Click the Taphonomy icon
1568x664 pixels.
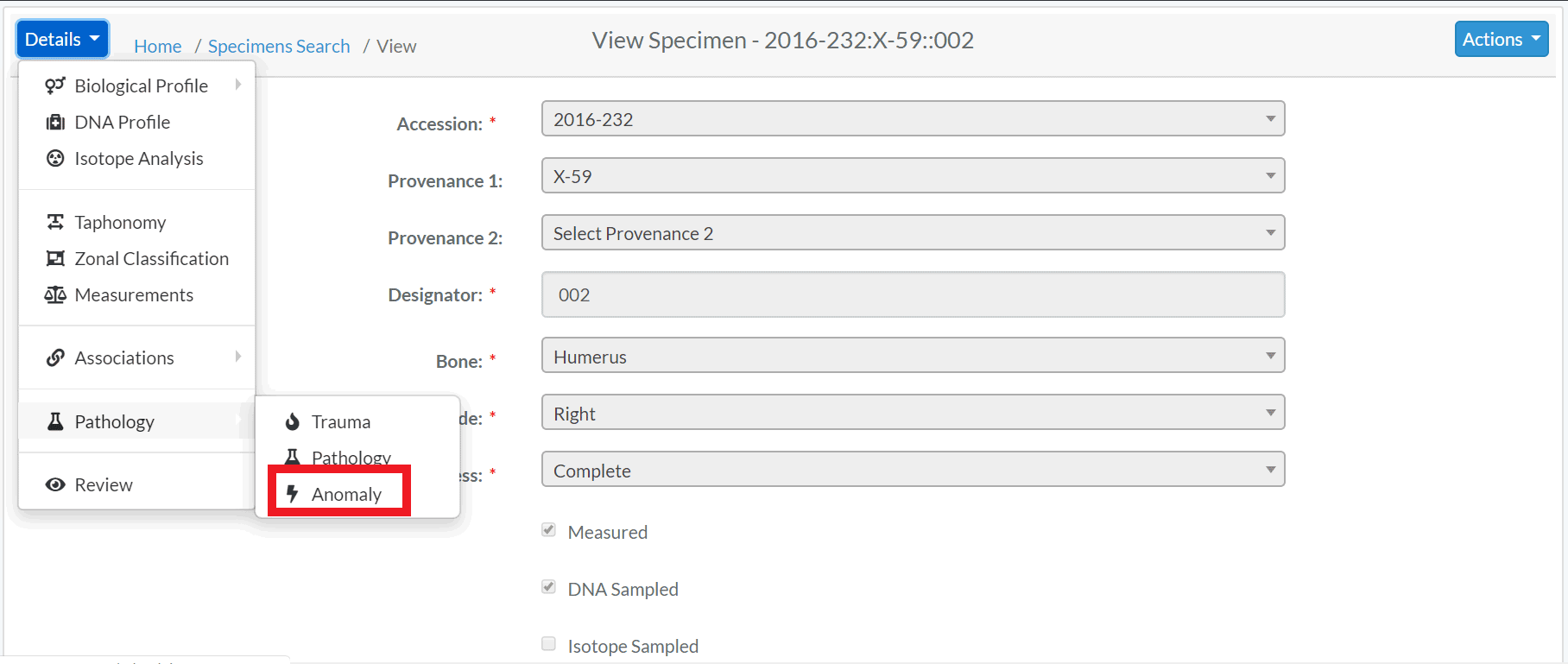(x=55, y=222)
